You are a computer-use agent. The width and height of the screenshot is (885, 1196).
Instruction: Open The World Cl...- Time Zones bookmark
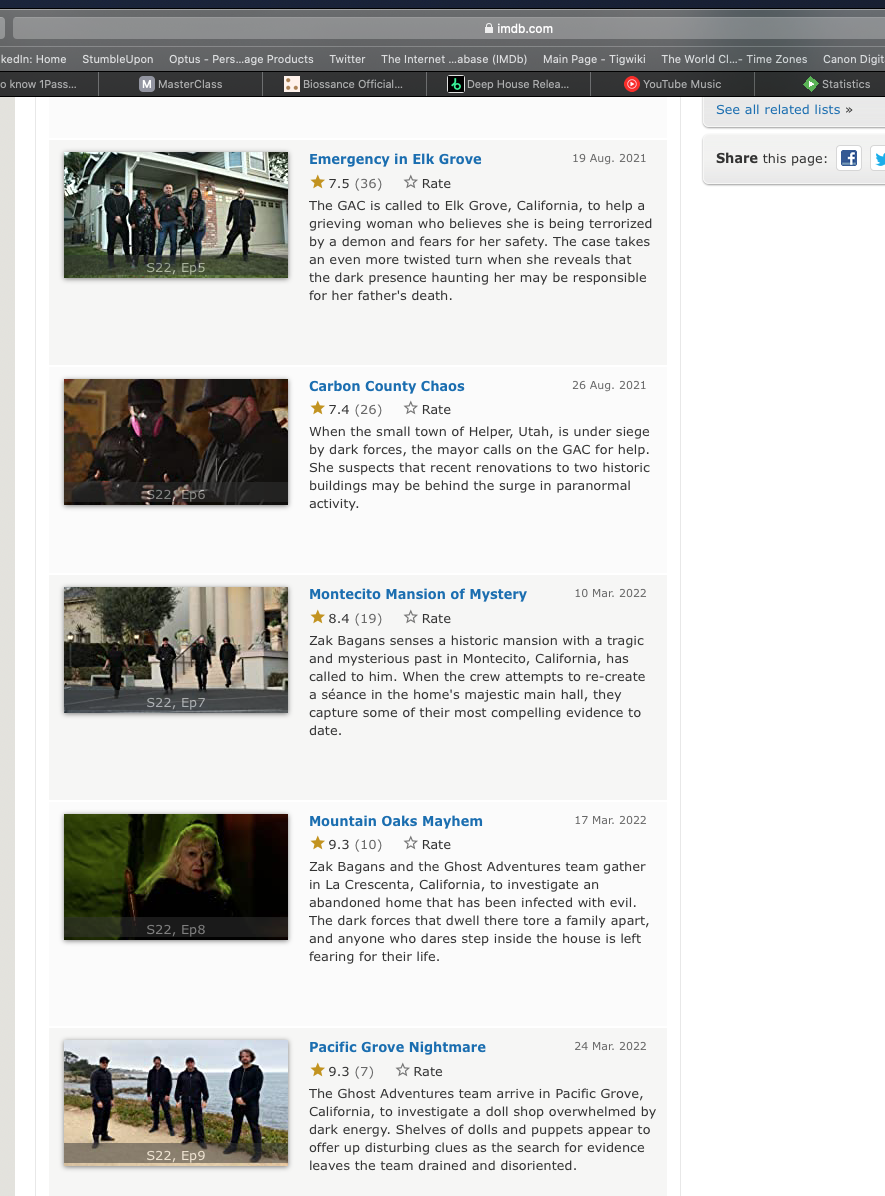[734, 59]
